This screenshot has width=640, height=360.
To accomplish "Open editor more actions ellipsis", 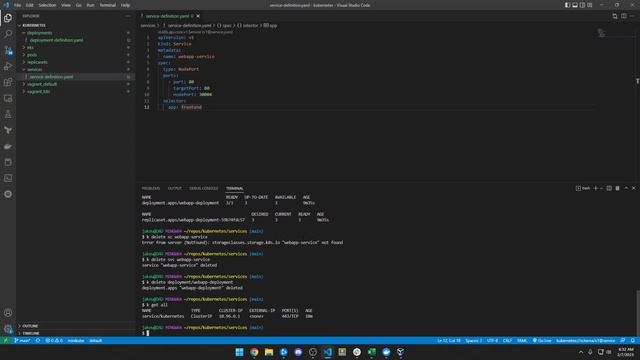I will pos(632,16).
